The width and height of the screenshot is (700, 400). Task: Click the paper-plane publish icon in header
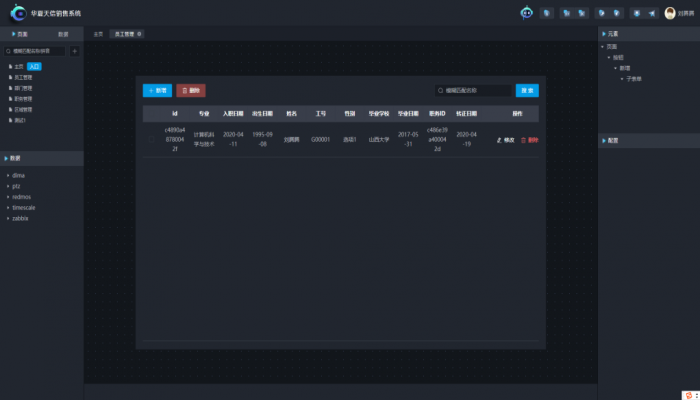[651, 14]
